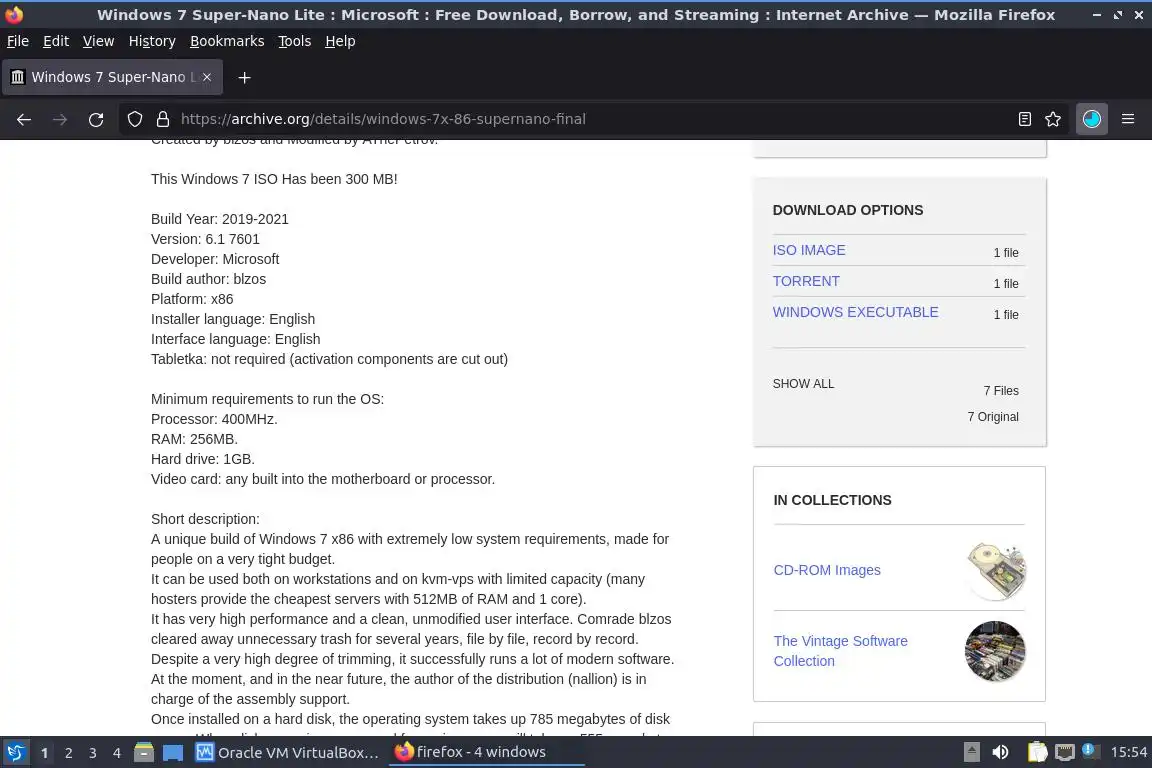This screenshot has width=1152, height=768.
Task: Open a new tab with plus button
Action: point(245,77)
